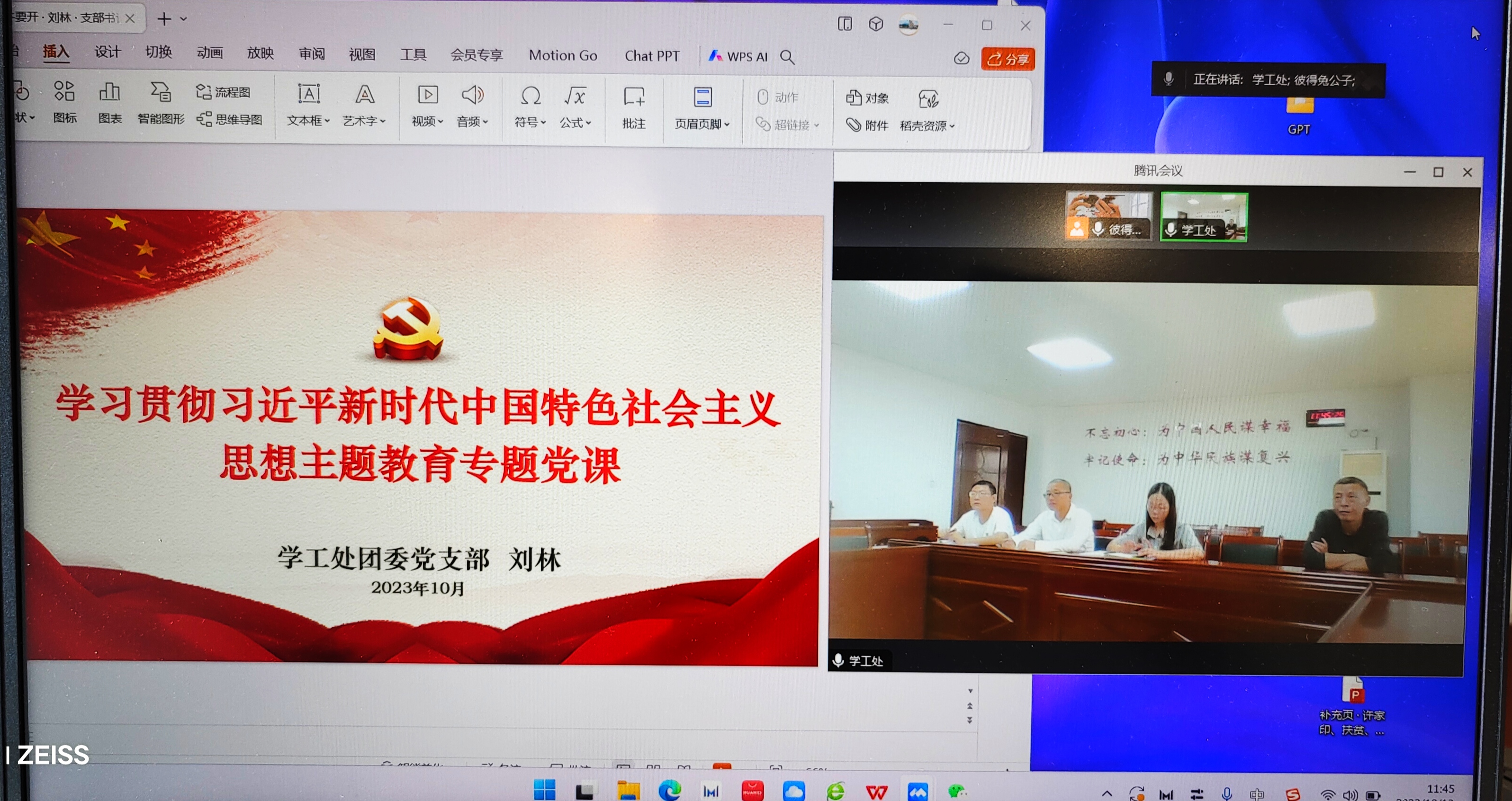Viewport: 1512px width, 801px height.
Task: Toggle microphone on 学工处 participant thumbnail
Action: tap(1170, 230)
